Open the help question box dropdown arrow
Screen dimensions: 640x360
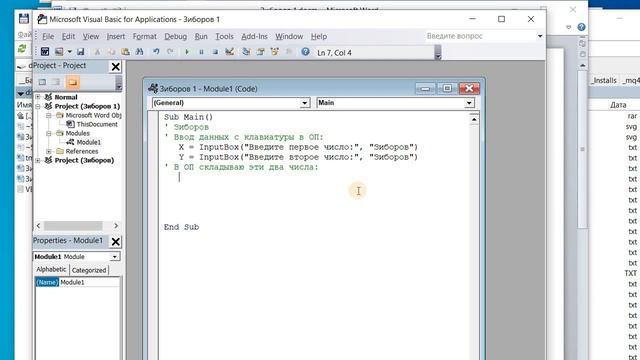pyautogui.click(x=540, y=36)
